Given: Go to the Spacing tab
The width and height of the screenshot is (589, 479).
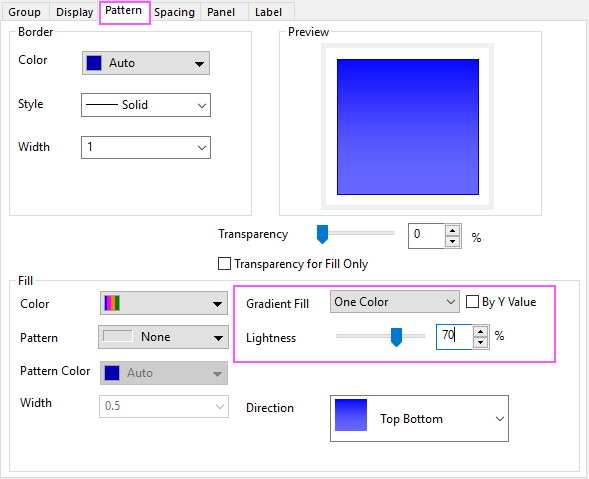Looking at the screenshot, I should click(x=174, y=12).
